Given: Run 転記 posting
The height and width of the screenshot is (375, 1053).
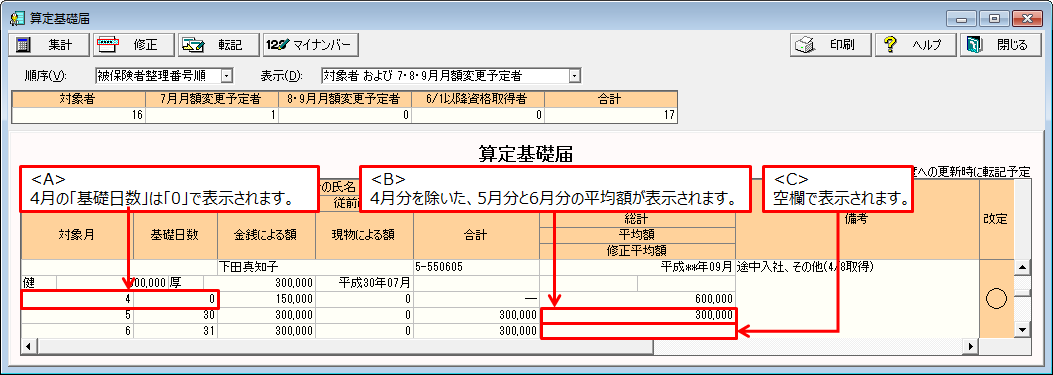Looking at the screenshot, I should click(219, 46).
